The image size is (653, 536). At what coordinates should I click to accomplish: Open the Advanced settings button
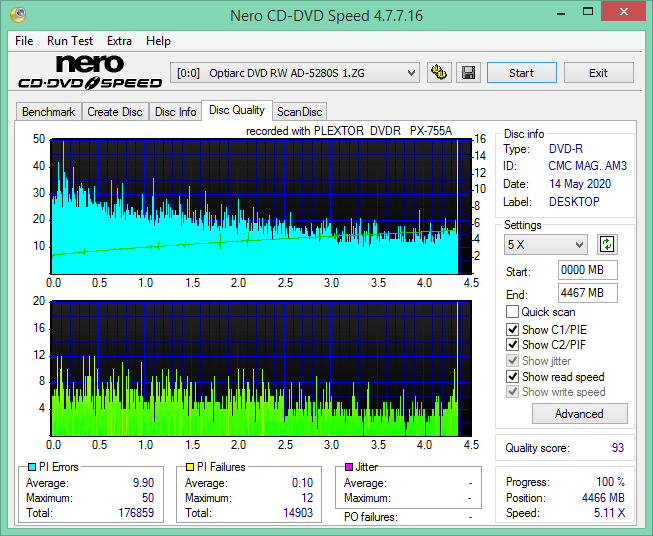click(x=579, y=414)
